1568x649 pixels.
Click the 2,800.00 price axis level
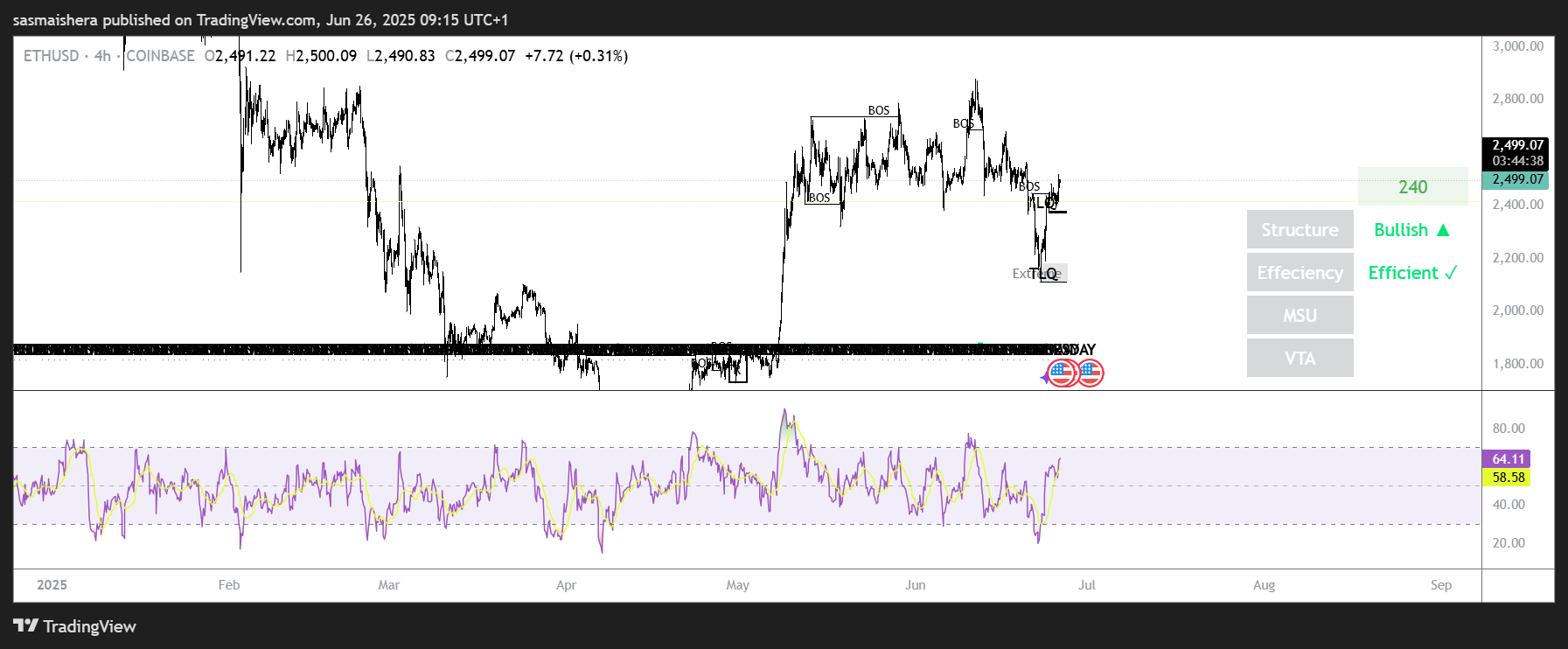1517,99
